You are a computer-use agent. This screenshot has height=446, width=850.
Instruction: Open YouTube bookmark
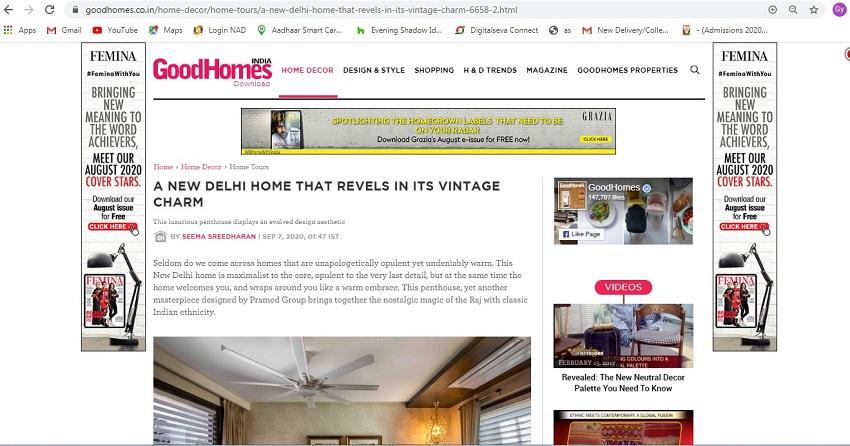click(x=115, y=30)
